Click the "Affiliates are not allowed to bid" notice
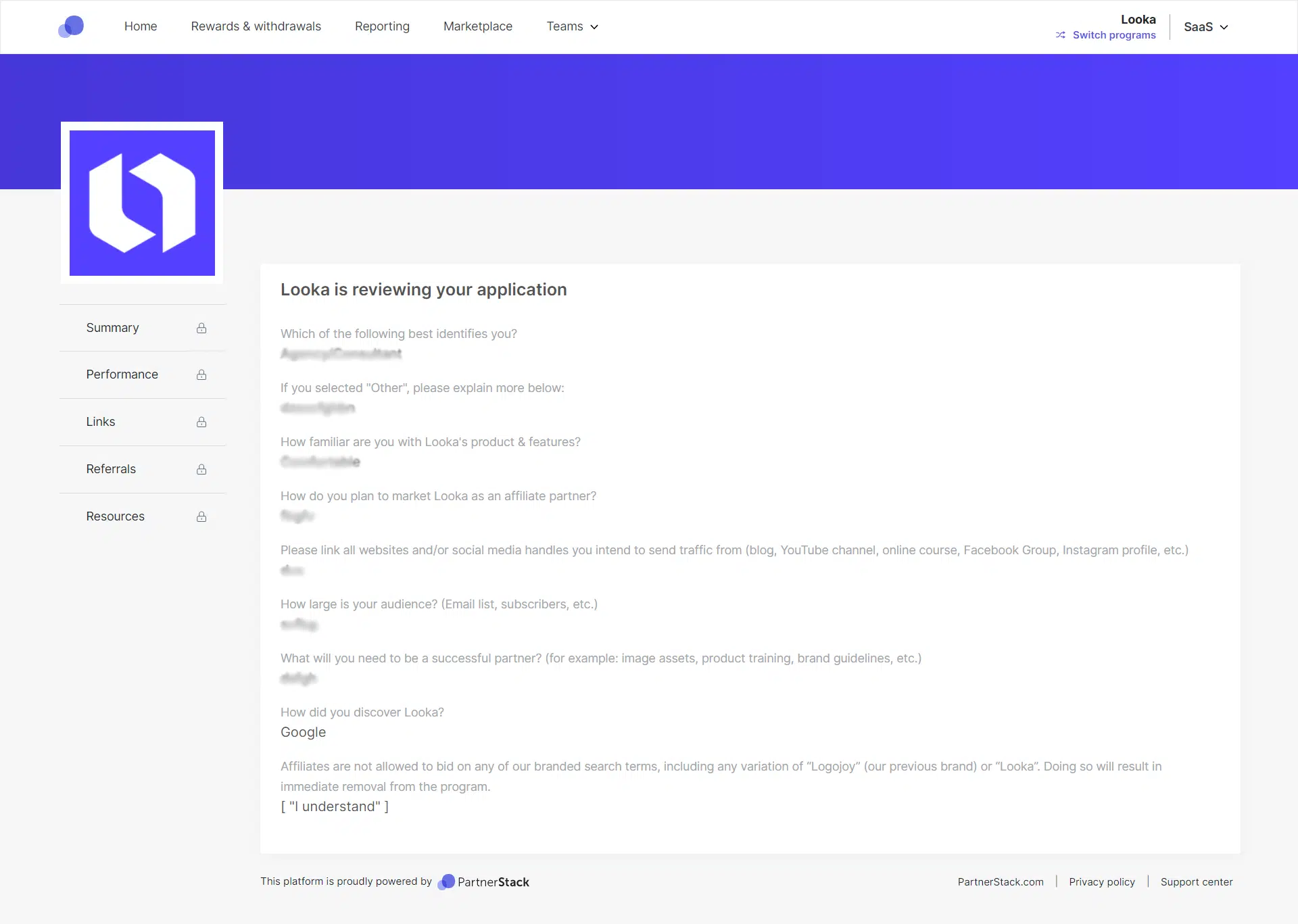The height and width of the screenshot is (924, 1298). pos(721,777)
